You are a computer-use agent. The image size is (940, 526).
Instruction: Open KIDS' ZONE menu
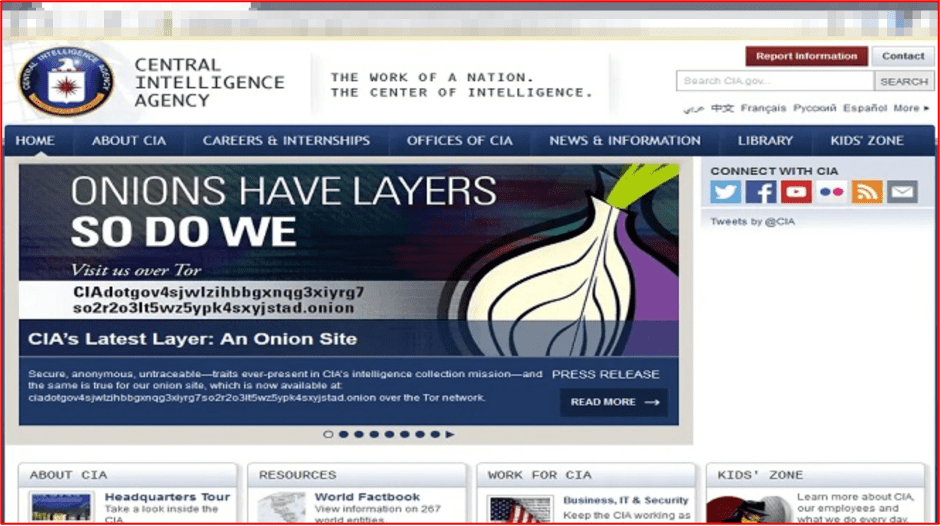tap(867, 141)
